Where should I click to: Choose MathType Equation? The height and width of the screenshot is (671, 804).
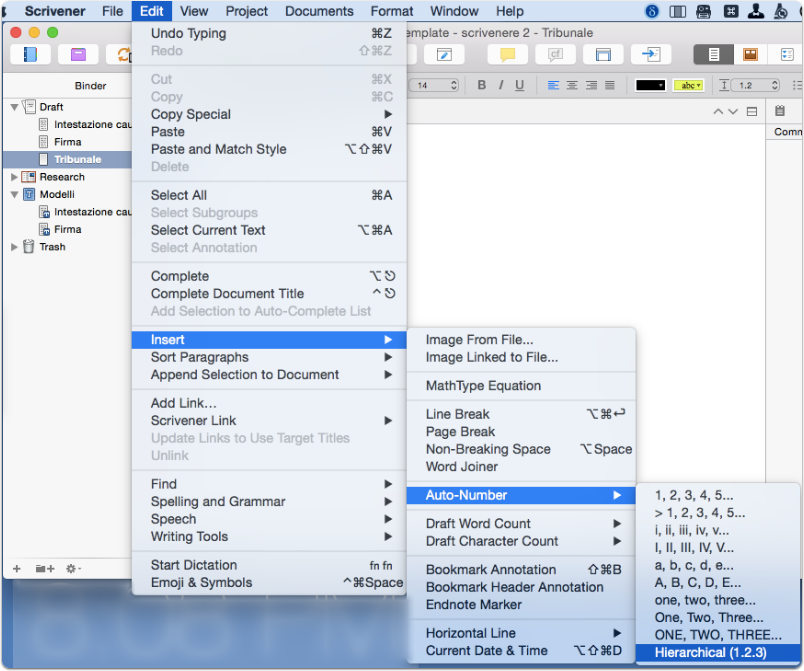(x=521, y=385)
